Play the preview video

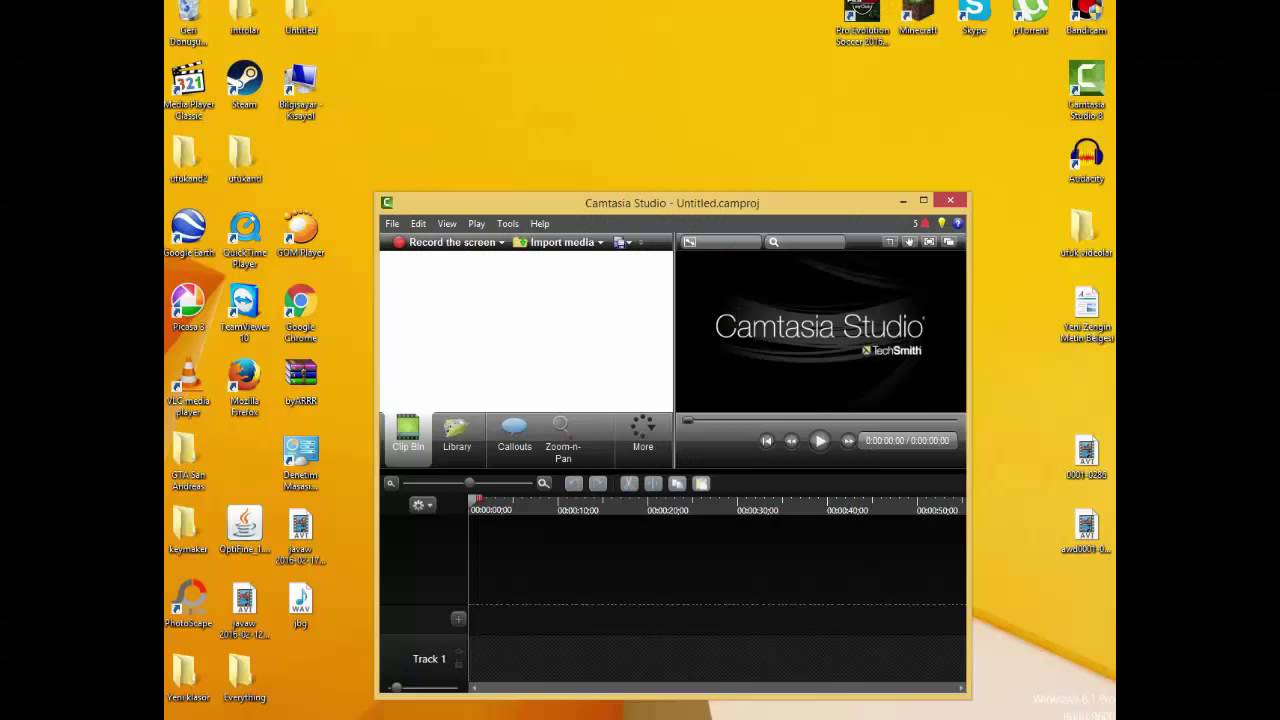coord(820,441)
